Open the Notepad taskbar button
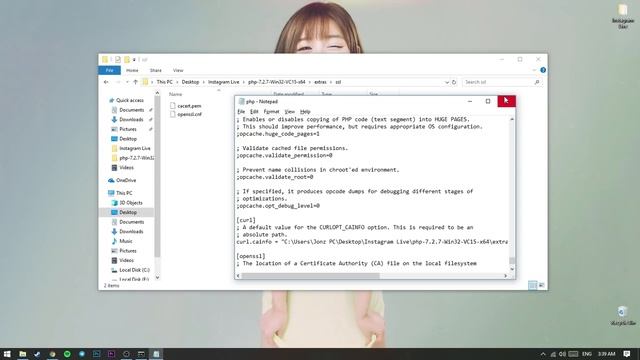This screenshot has width=640, height=360. 156,354
